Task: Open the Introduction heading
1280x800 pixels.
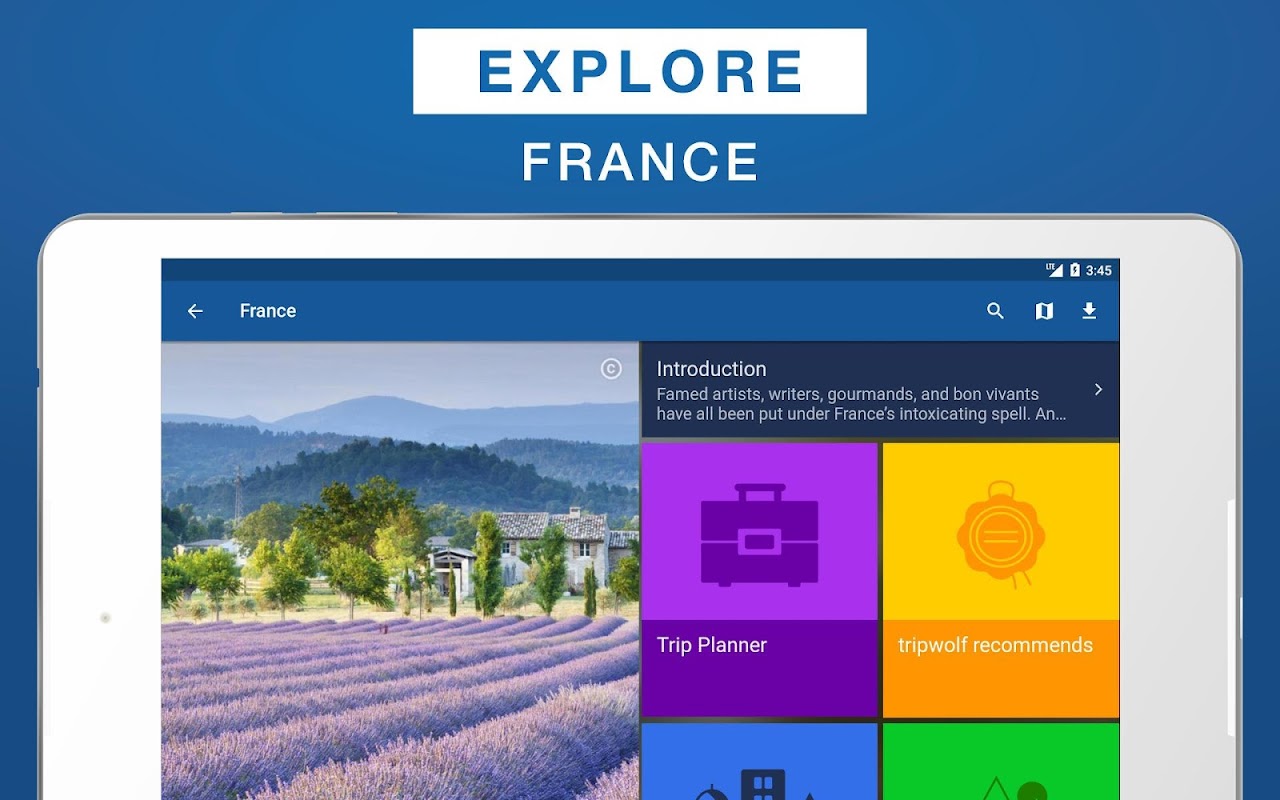Action: pyautogui.click(x=711, y=369)
